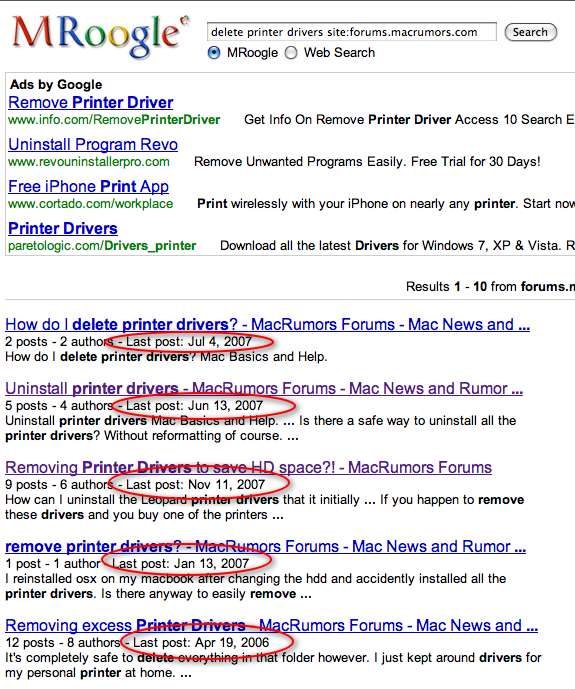Screen dimensions: 575x689
Task: Open www.info.com/RemovePrinterDriver URL
Action: click(x=114, y=120)
